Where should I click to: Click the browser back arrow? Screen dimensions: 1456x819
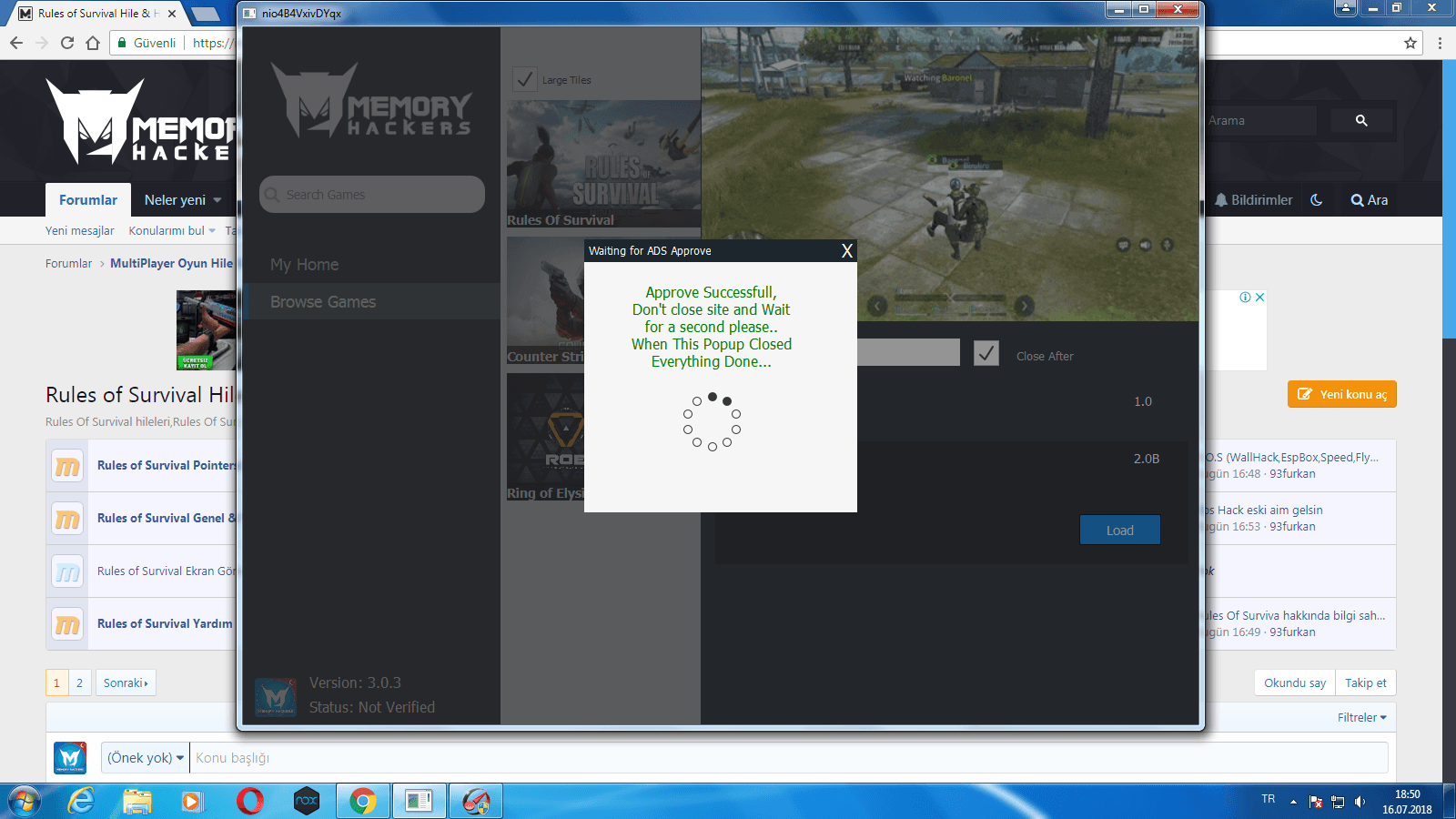(x=15, y=43)
